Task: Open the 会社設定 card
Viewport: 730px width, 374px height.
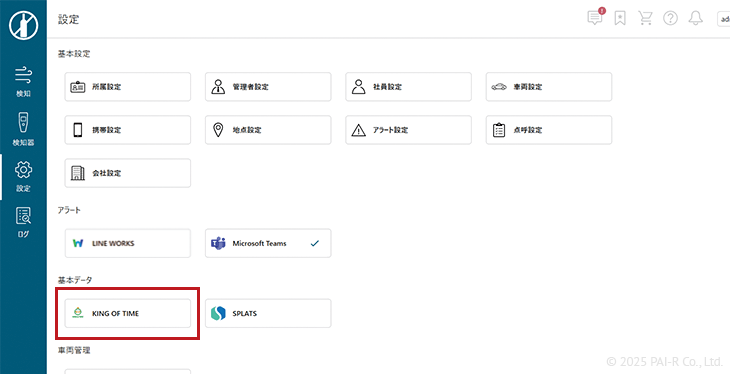Action: click(x=128, y=173)
